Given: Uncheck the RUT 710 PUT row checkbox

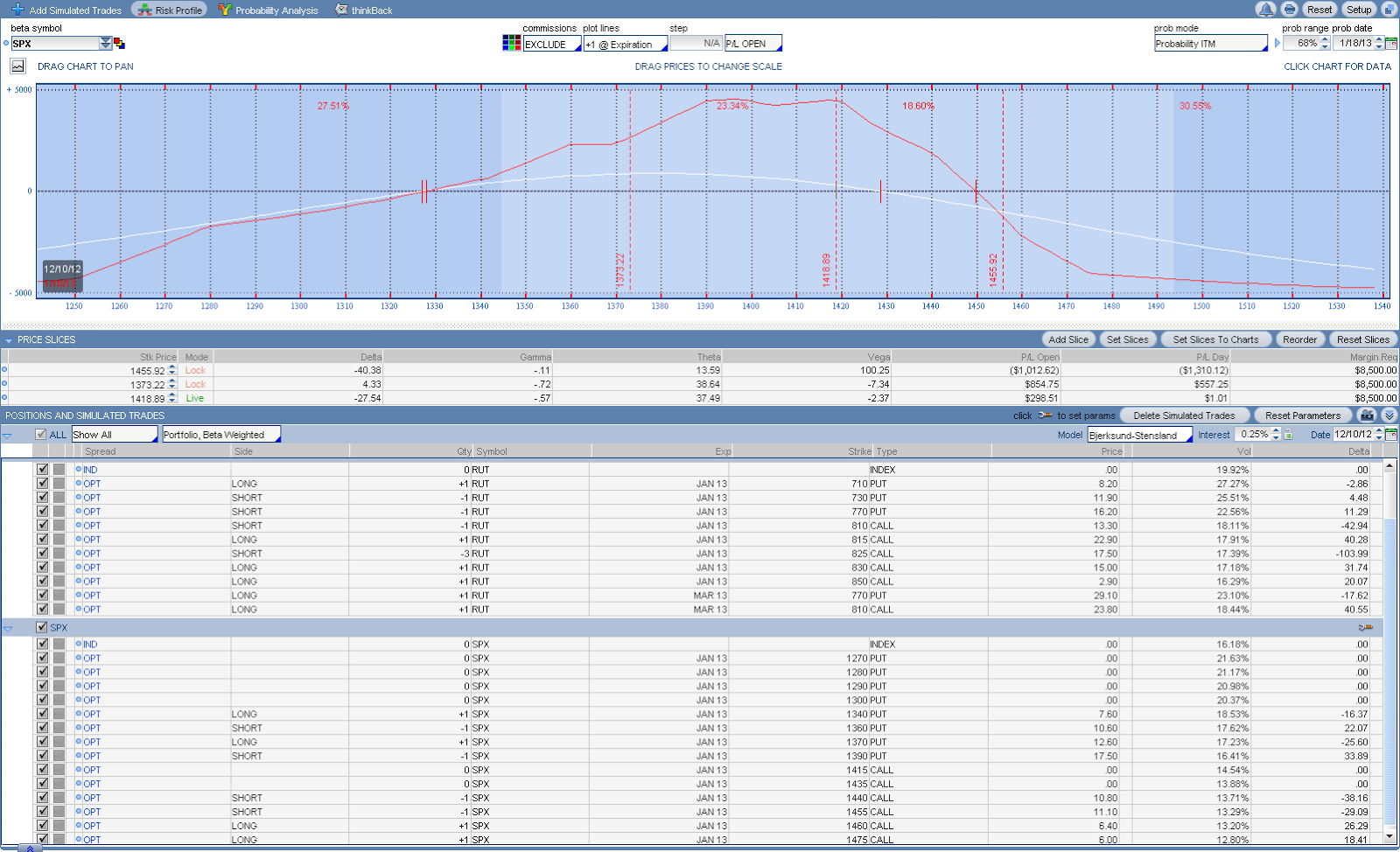Looking at the screenshot, I should pos(42,483).
